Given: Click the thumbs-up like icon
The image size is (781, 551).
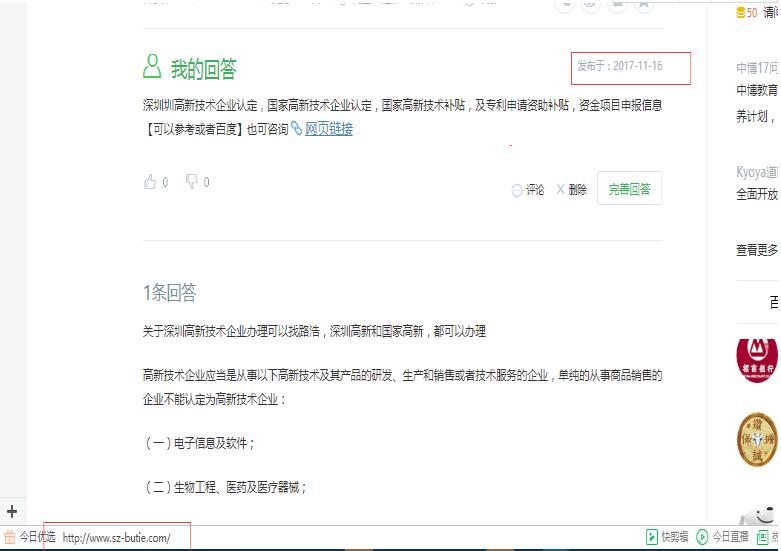Looking at the screenshot, I should point(150,181).
